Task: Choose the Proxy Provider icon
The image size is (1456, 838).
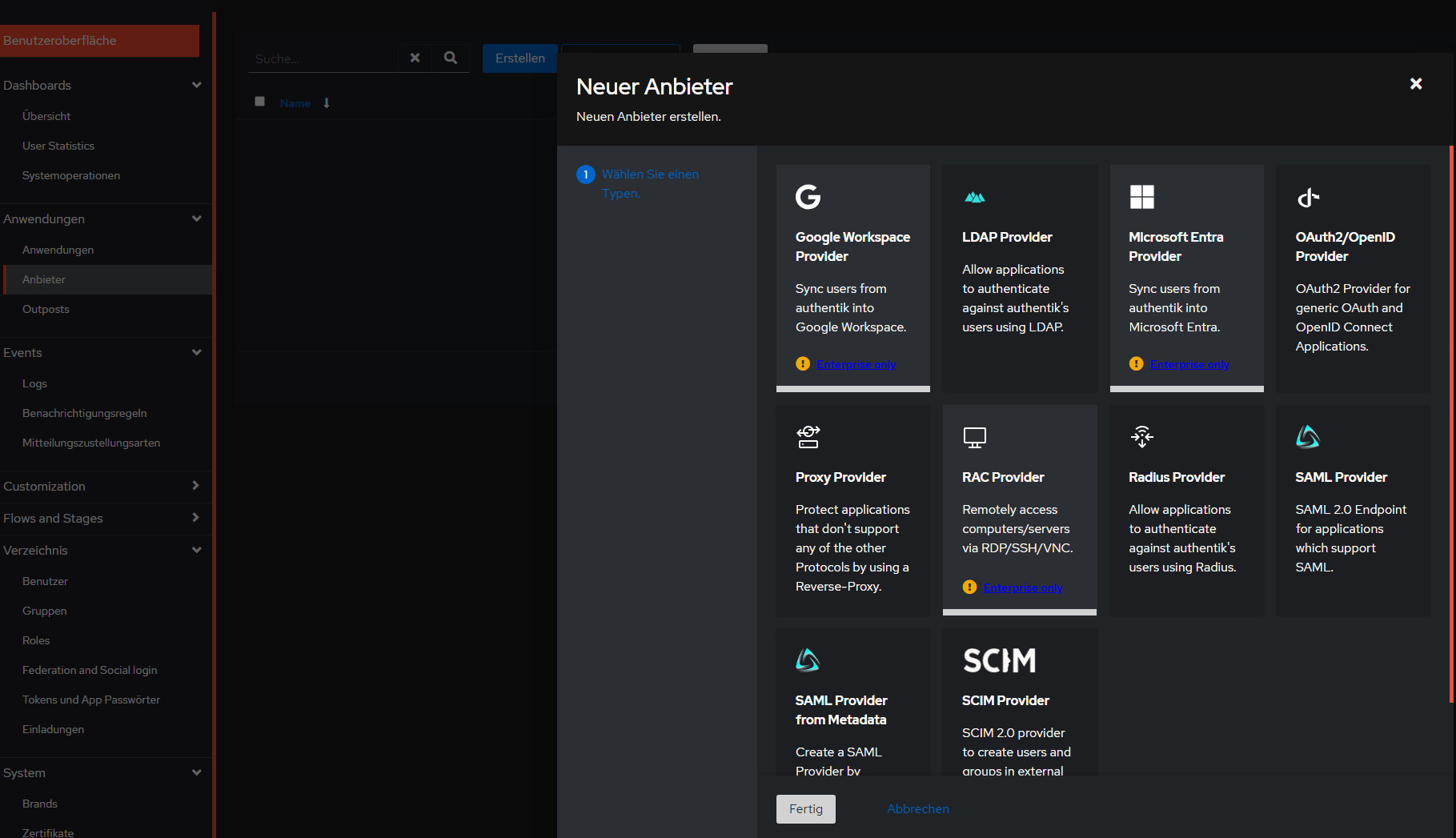Action: (808, 437)
